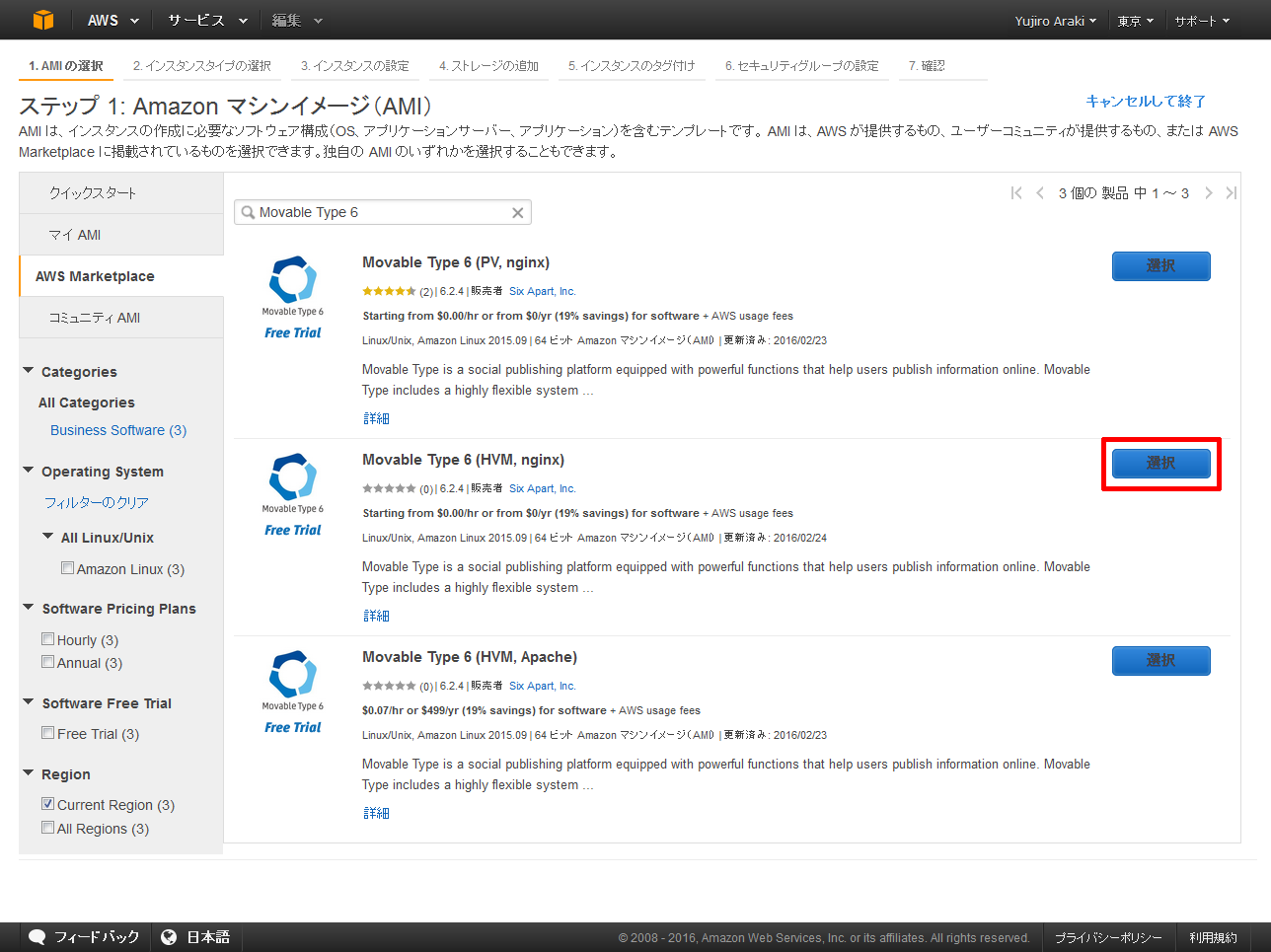Collapse the All Linux/Unix group
The height and width of the screenshot is (952, 1271).
[x=48, y=537]
